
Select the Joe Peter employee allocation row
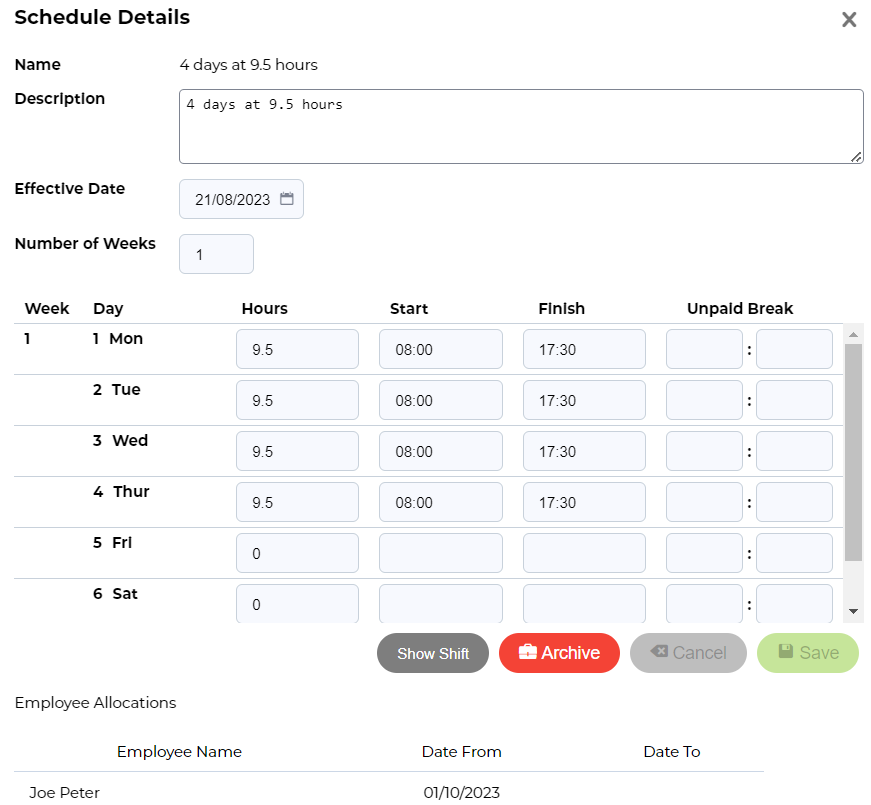tap(389, 793)
